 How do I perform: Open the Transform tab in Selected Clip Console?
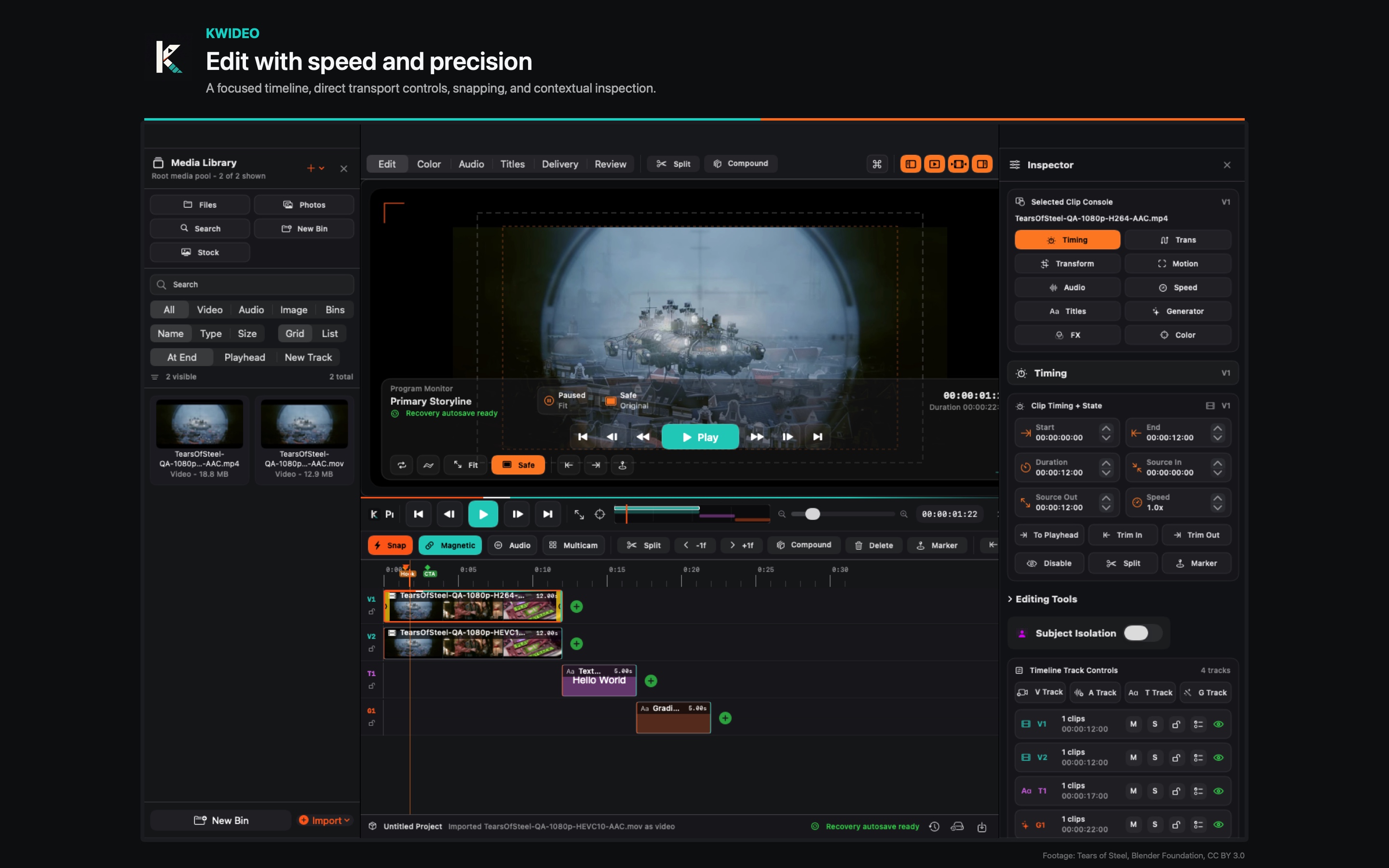(x=1068, y=264)
